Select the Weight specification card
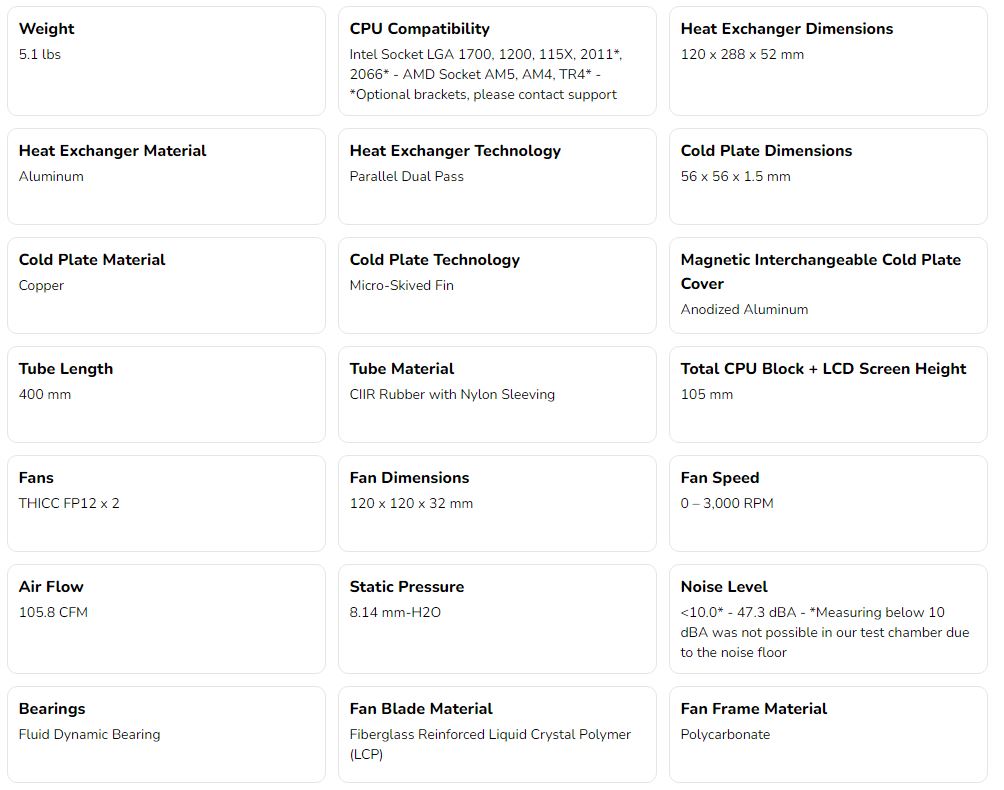 (x=166, y=61)
